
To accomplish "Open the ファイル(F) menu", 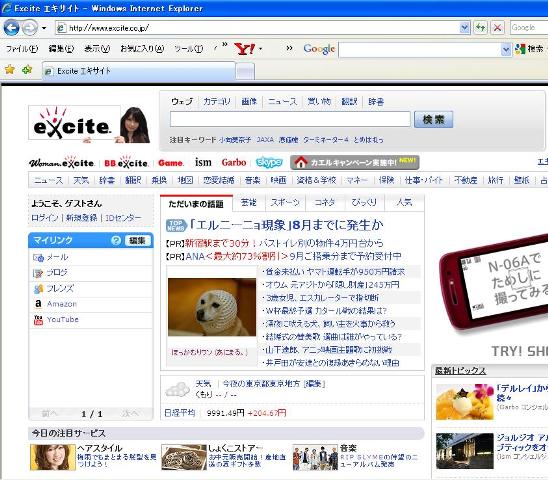I will tap(22, 49).
